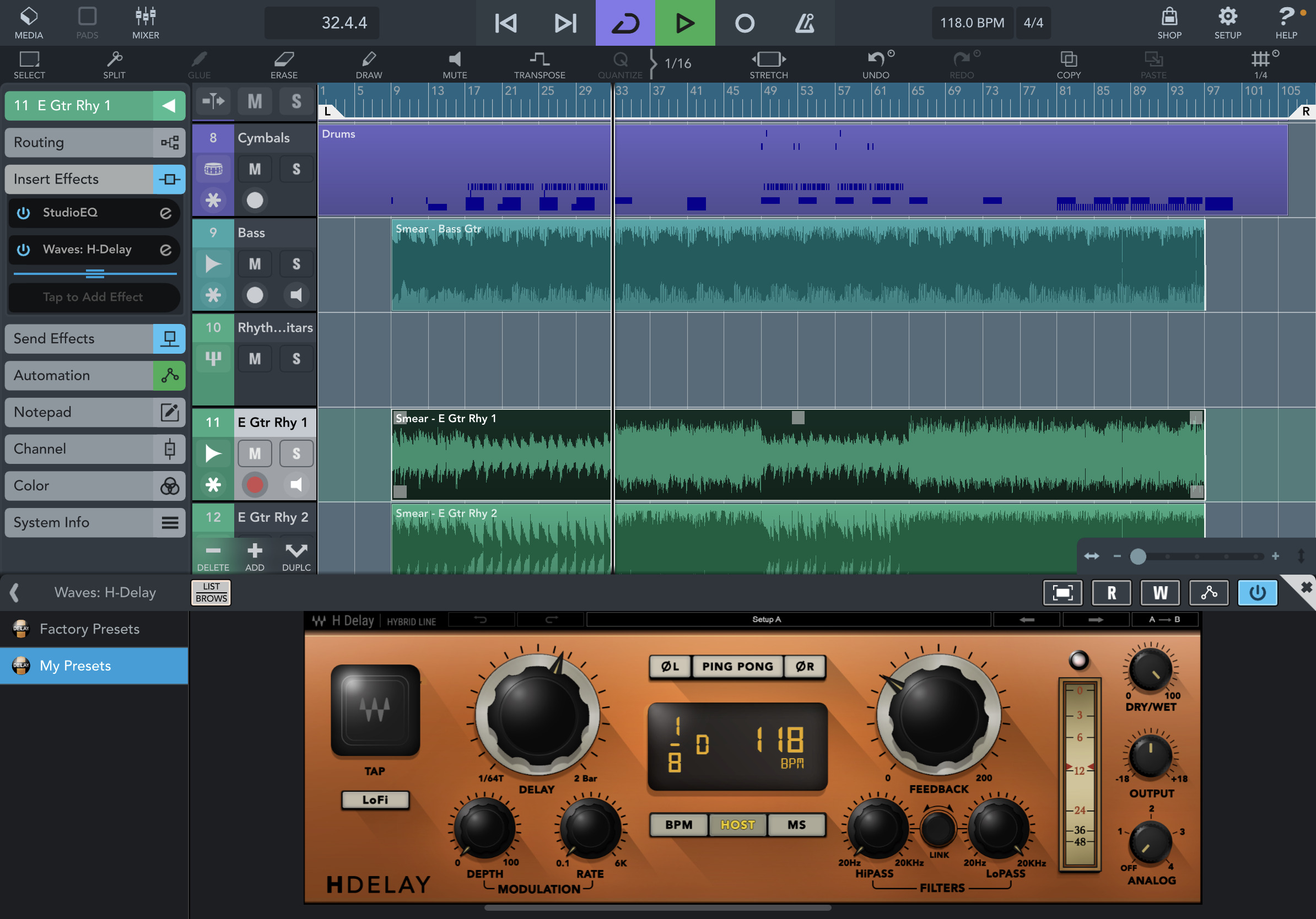Collapse the E Gtr Rhy 1 inspector

coord(169,105)
